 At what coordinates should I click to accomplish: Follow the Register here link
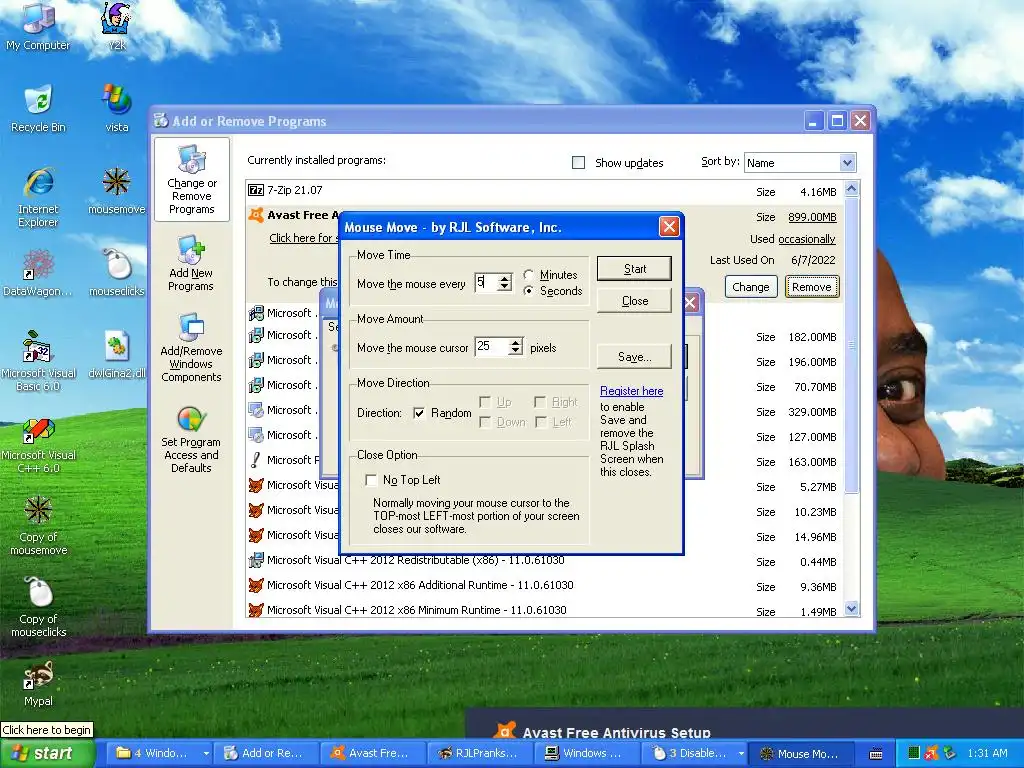(x=632, y=391)
